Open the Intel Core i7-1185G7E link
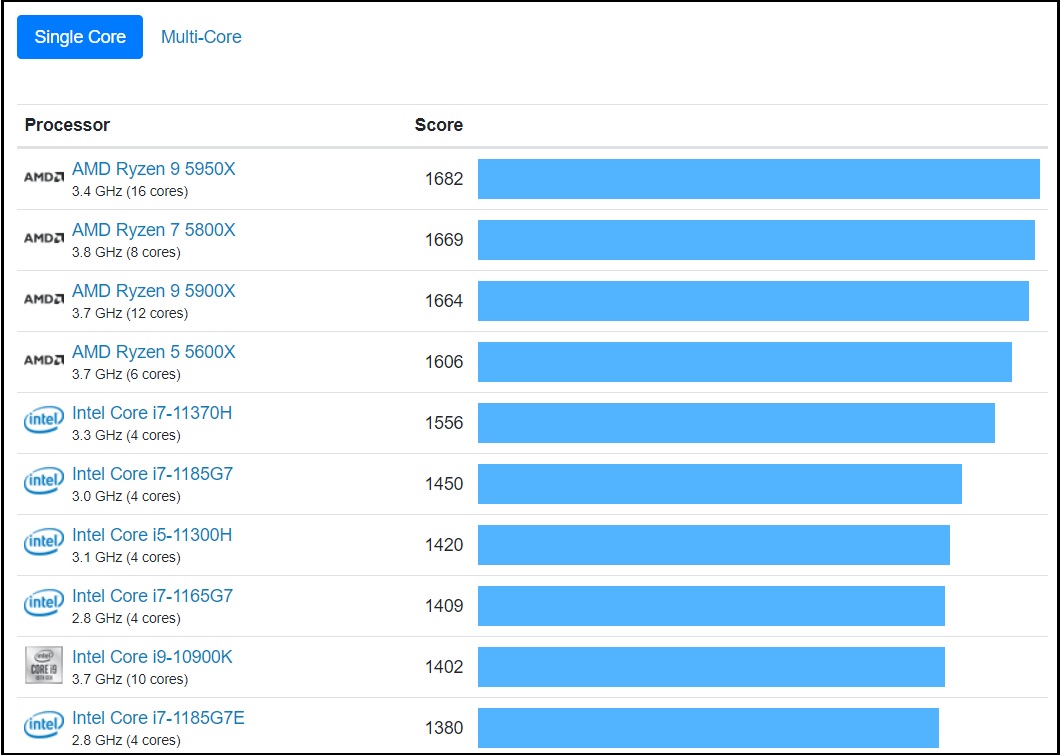 pyautogui.click(x=158, y=717)
